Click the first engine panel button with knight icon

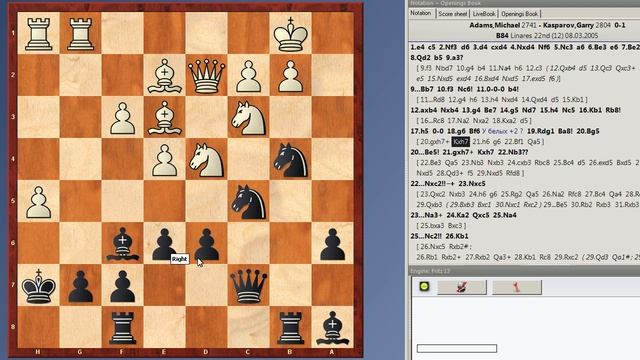(462, 287)
